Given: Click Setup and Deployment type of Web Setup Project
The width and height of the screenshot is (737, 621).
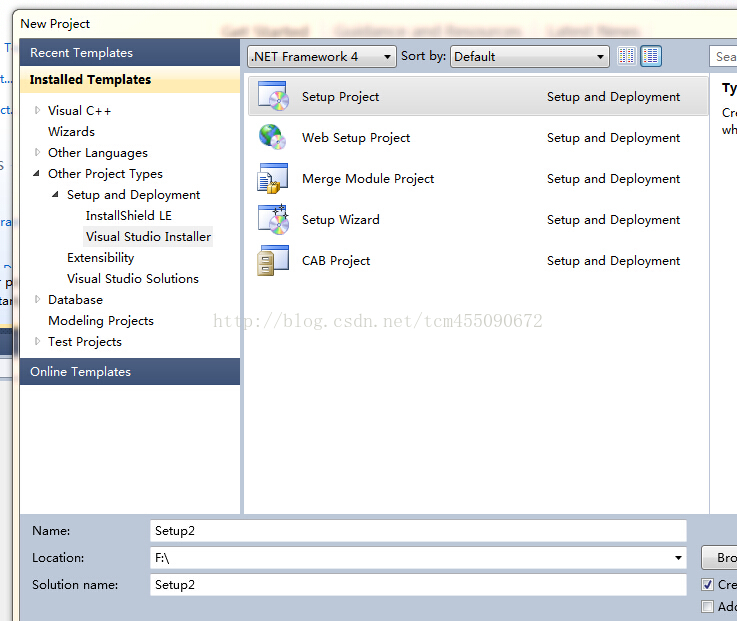Looking at the screenshot, I should (x=613, y=137).
